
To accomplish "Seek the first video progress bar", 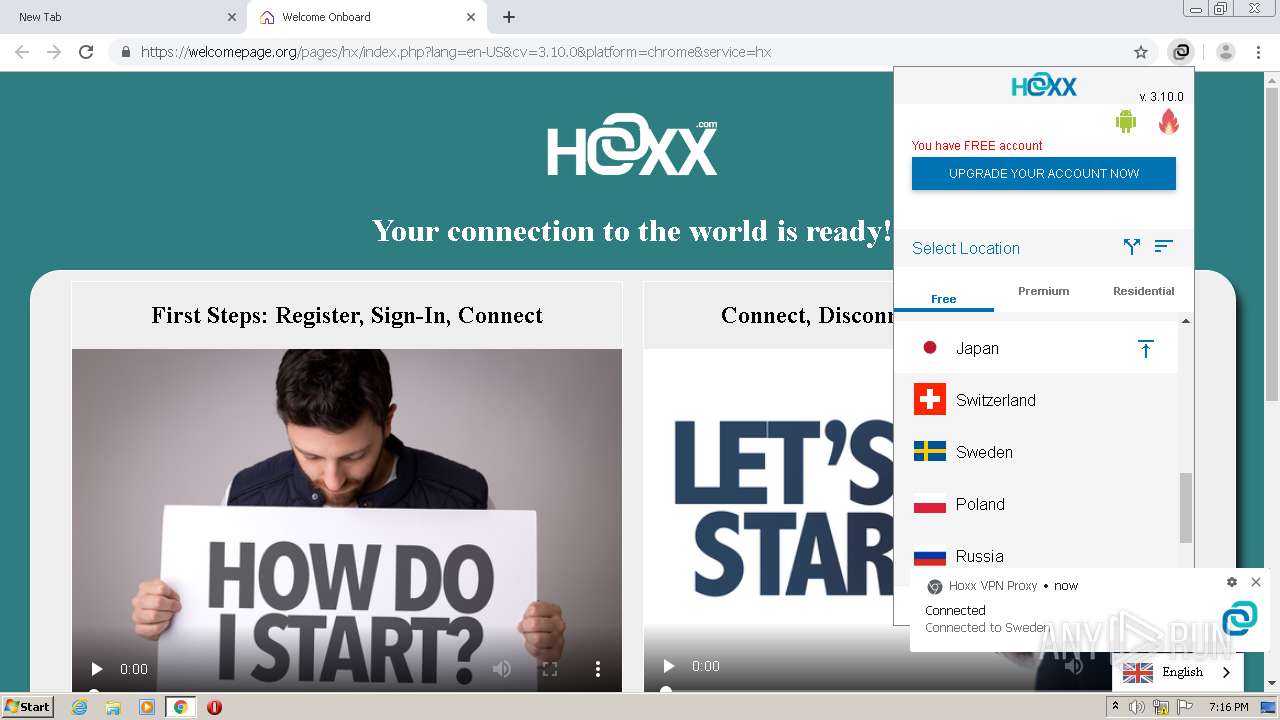I will (x=347, y=691).
